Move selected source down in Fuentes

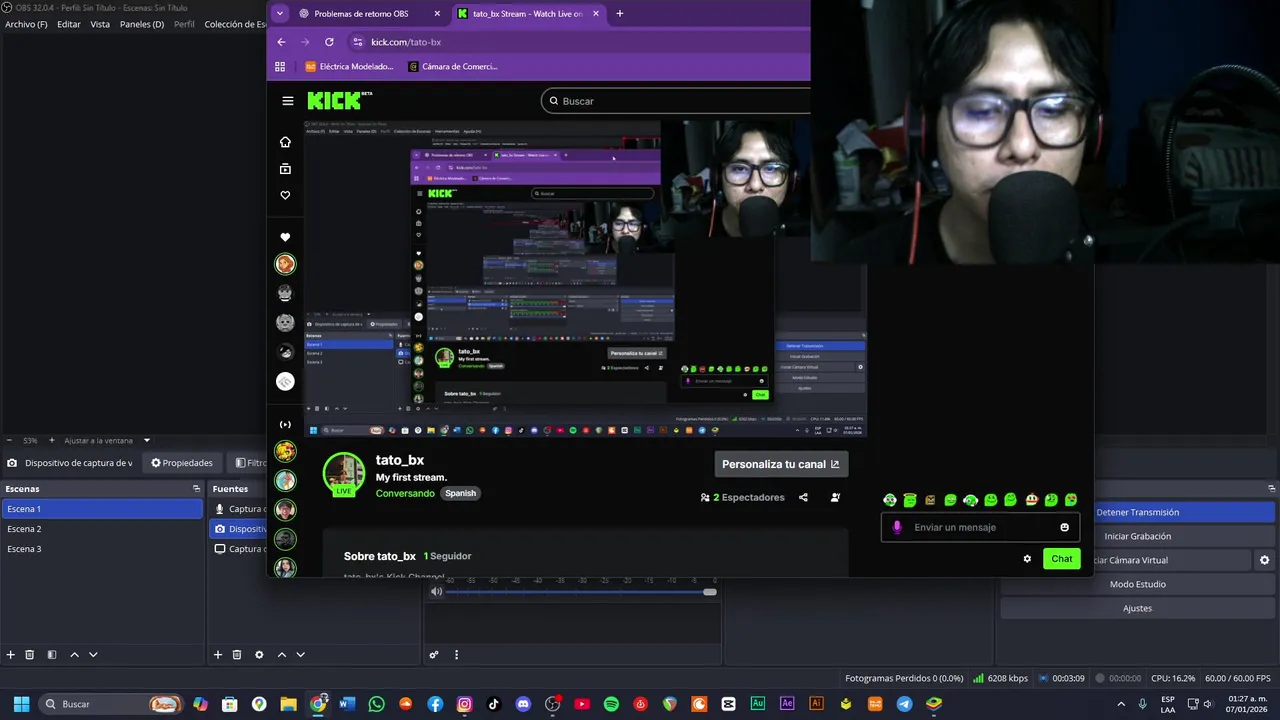click(300, 655)
